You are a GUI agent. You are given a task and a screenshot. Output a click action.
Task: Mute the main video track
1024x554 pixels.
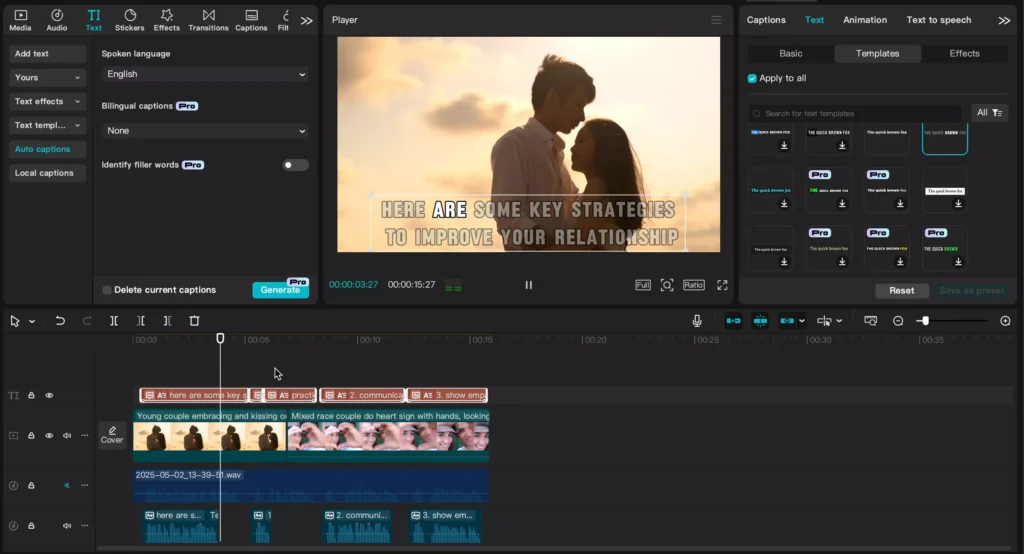pyautogui.click(x=67, y=436)
